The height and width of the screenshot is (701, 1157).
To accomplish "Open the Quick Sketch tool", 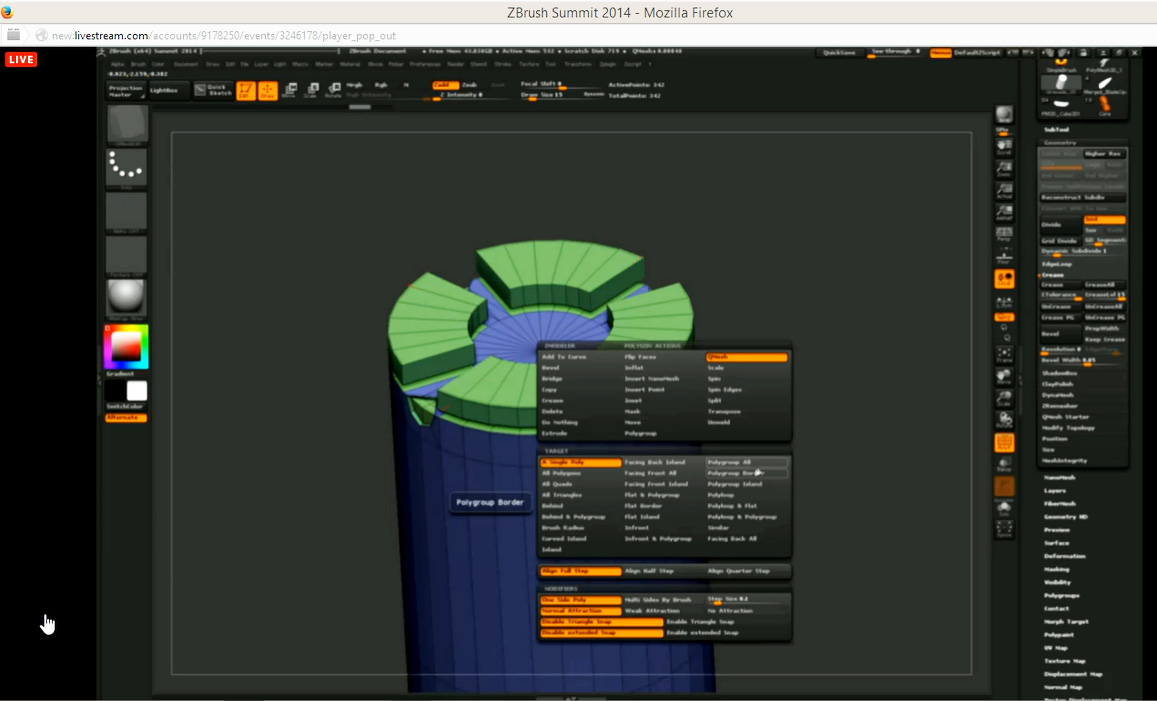I will [x=213, y=90].
